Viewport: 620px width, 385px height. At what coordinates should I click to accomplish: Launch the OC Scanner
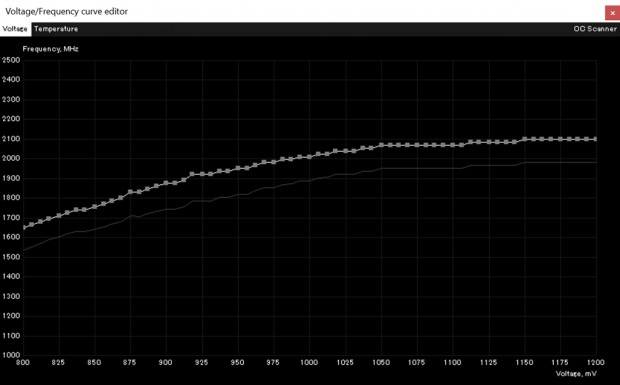(x=595, y=29)
